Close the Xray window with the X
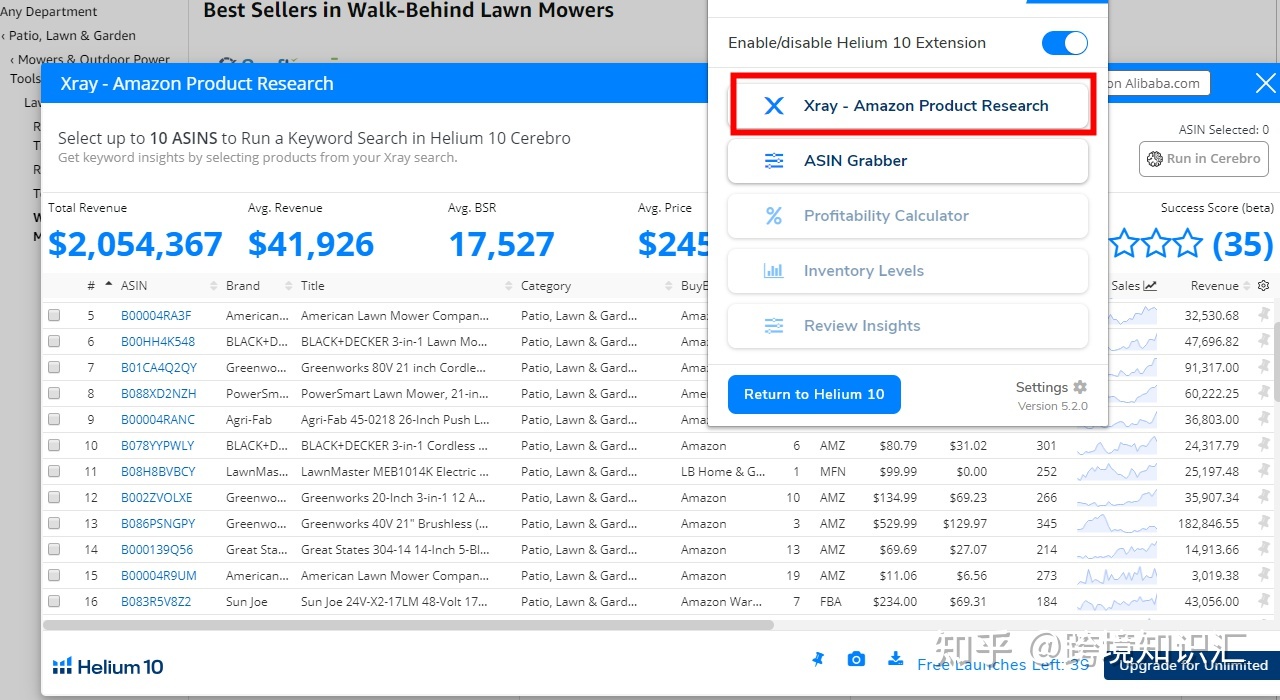 tap(1266, 84)
